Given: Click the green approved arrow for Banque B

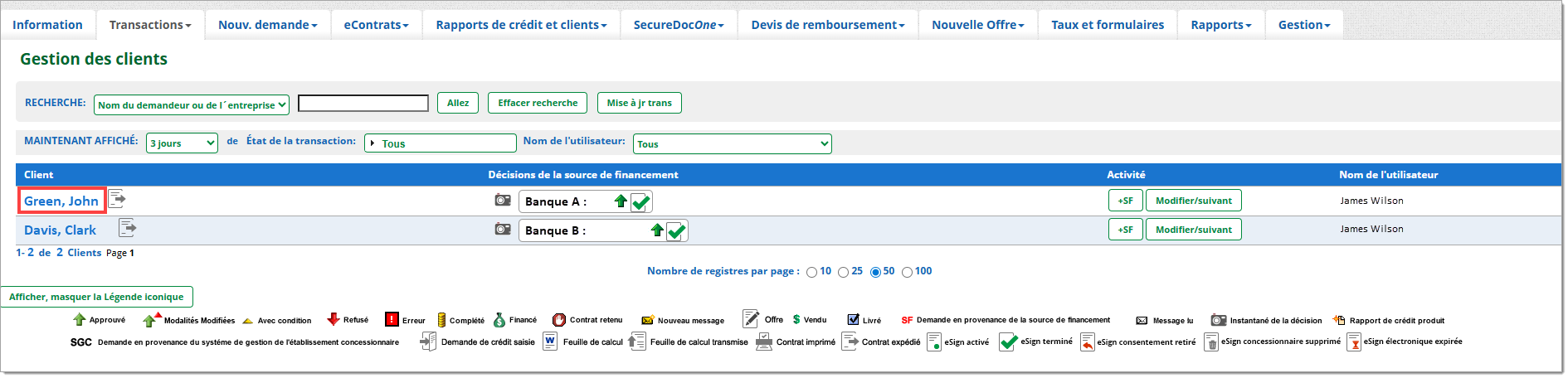Looking at the screenshot, I should tap(657, 230).
